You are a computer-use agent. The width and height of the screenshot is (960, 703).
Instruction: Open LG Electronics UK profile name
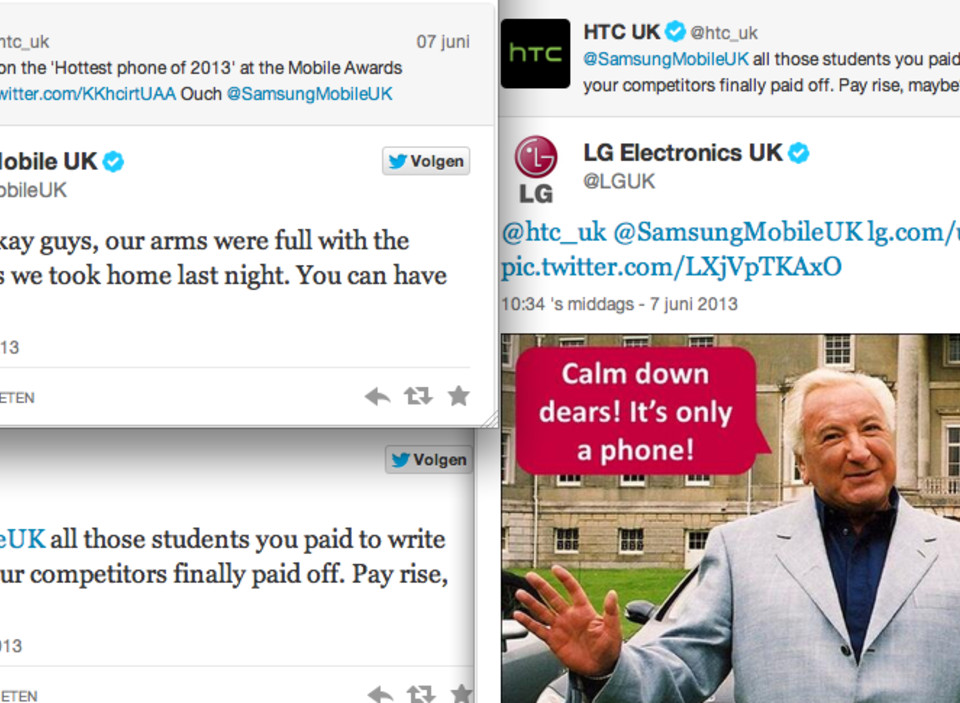coord(683,152)
